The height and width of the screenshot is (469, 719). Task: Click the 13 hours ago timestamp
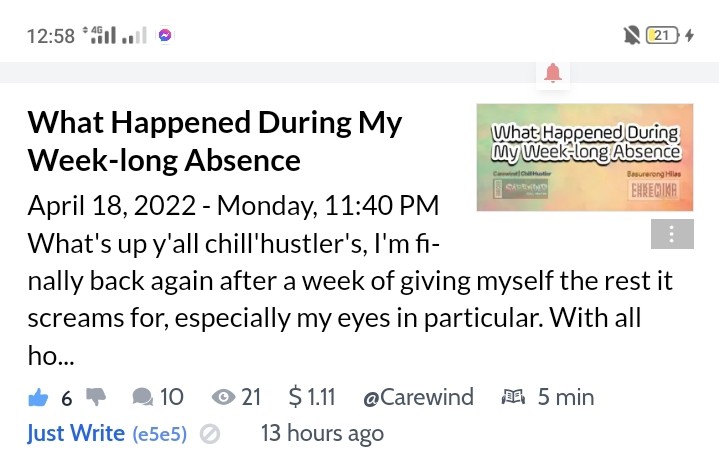click(322, 434)
